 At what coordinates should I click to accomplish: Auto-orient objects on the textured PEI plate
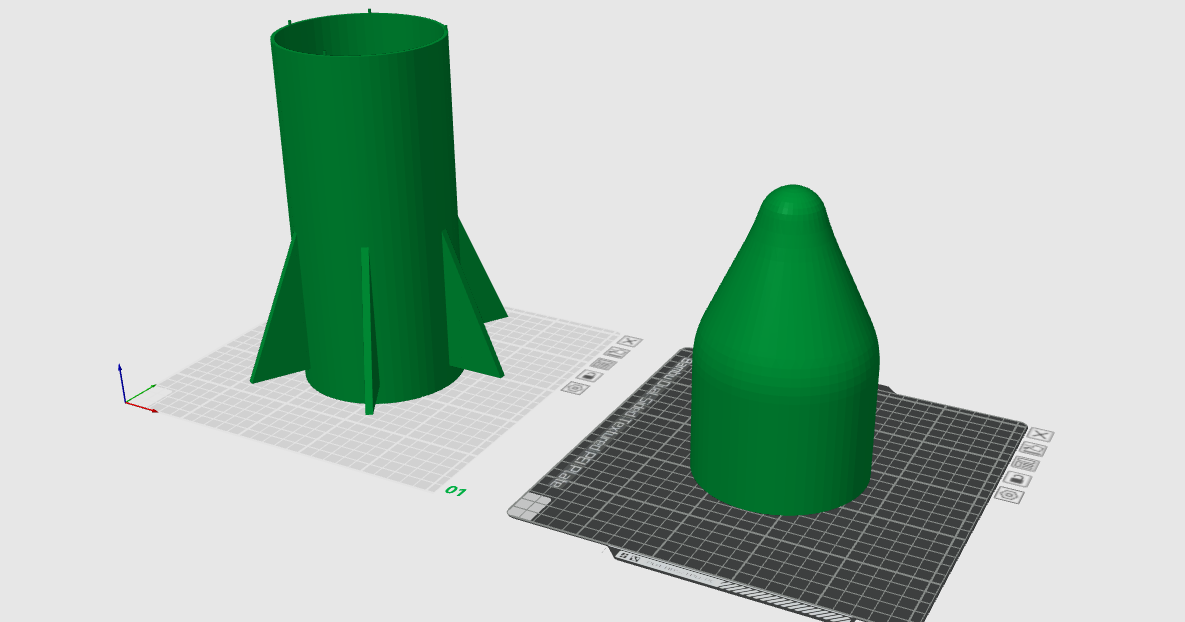pyautogui.click(x=1033, y=449)
